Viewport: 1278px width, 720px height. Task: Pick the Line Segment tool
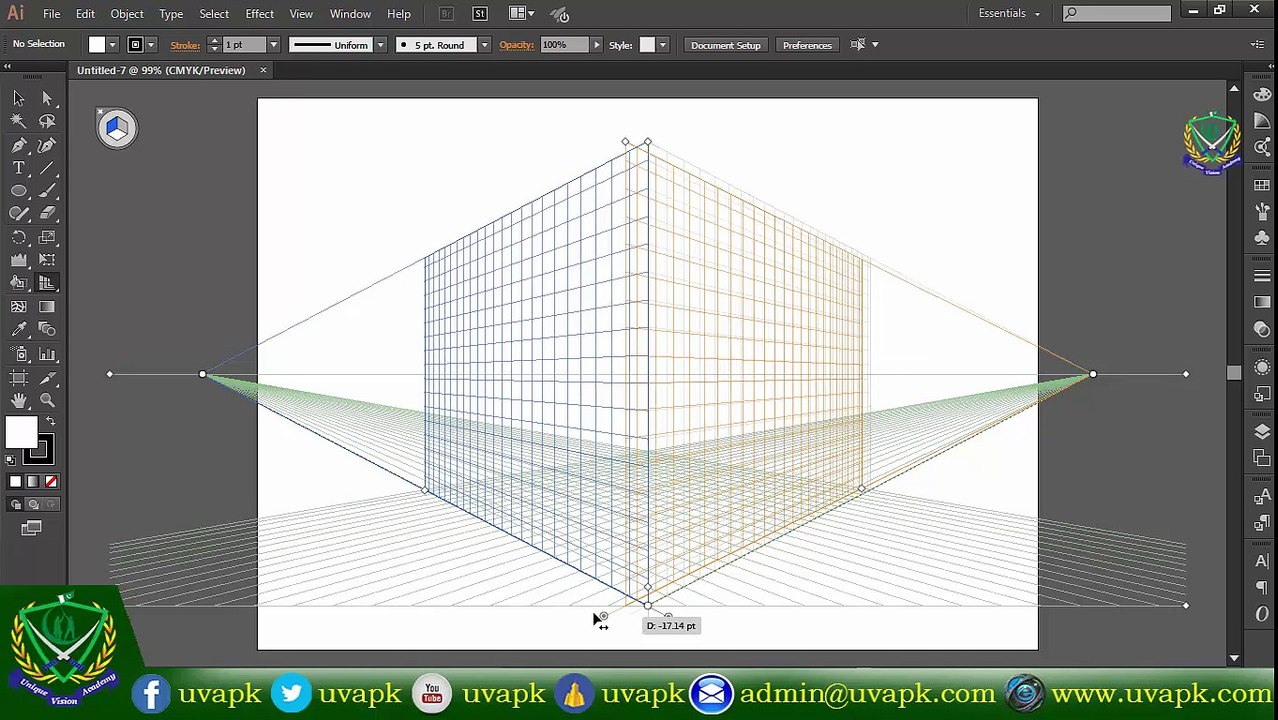tap(47, 168)
